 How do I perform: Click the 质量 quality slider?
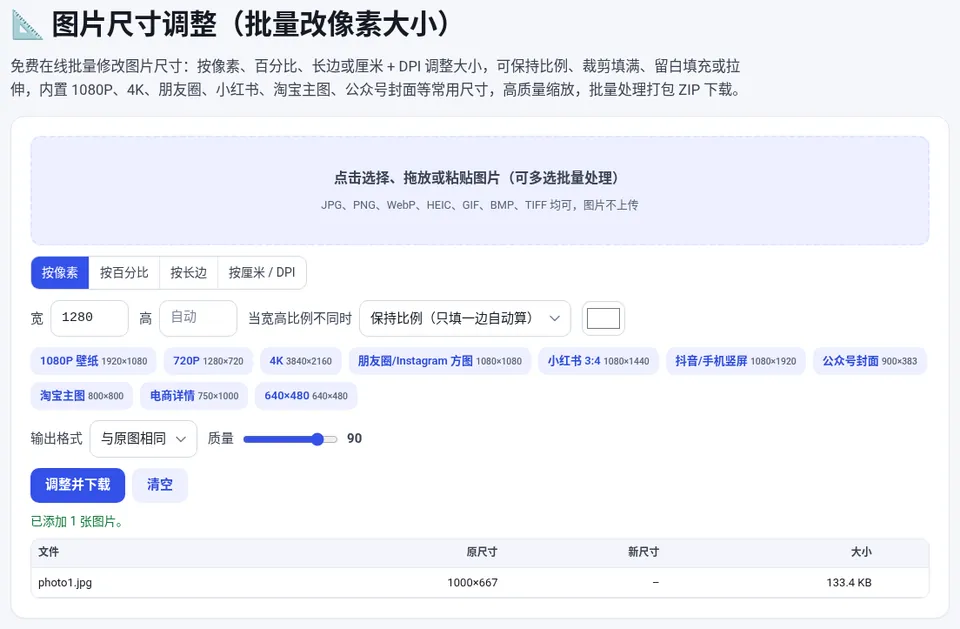click(290, 439)
